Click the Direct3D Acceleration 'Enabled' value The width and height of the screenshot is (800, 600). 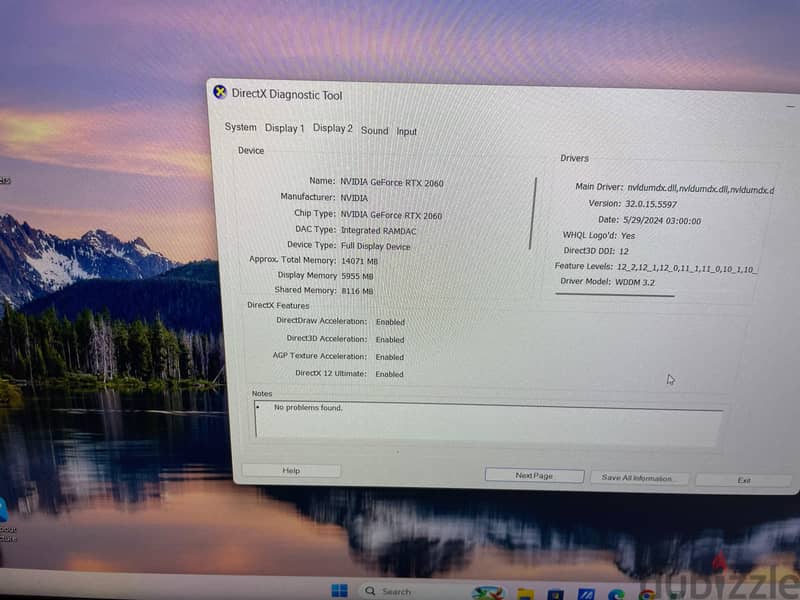(x=390, y=339)
